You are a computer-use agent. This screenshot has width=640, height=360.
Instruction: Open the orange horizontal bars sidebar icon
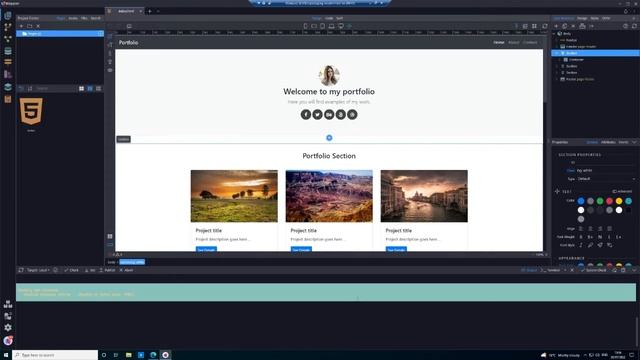pos(8,62)
